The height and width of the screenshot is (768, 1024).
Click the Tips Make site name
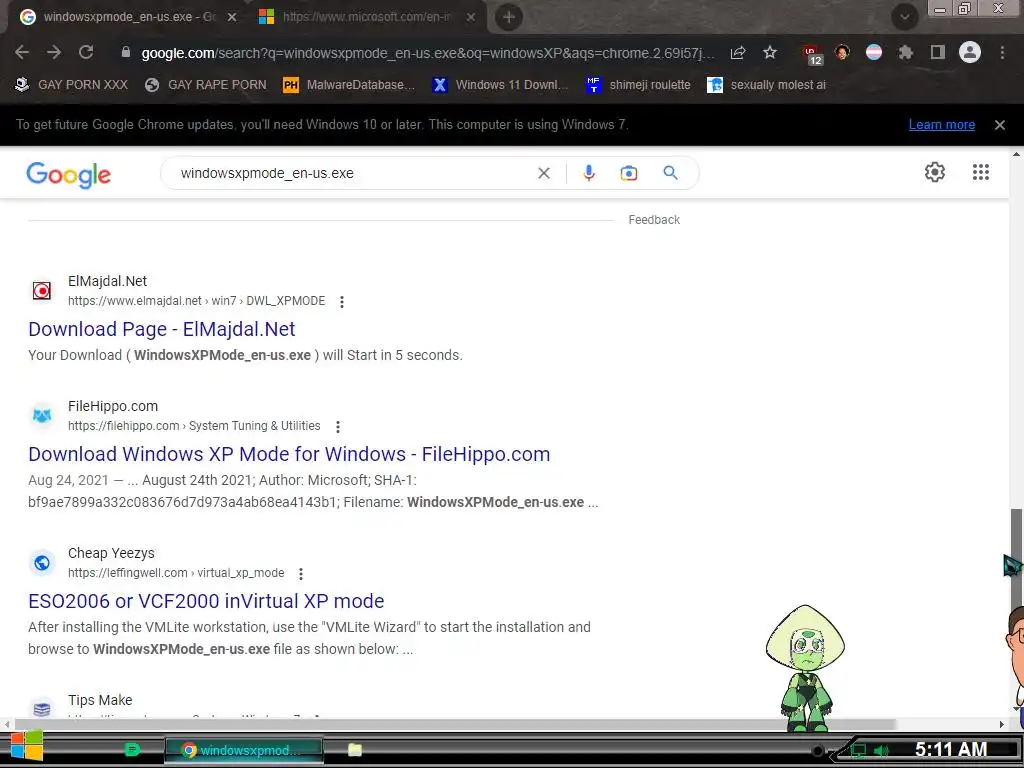coord(100,700)
